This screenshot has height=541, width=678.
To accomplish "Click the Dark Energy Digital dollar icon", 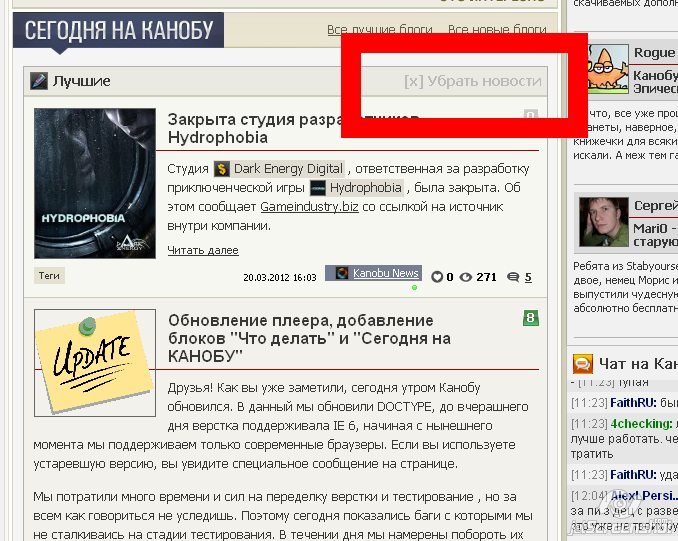I will [x=221, y=169].
